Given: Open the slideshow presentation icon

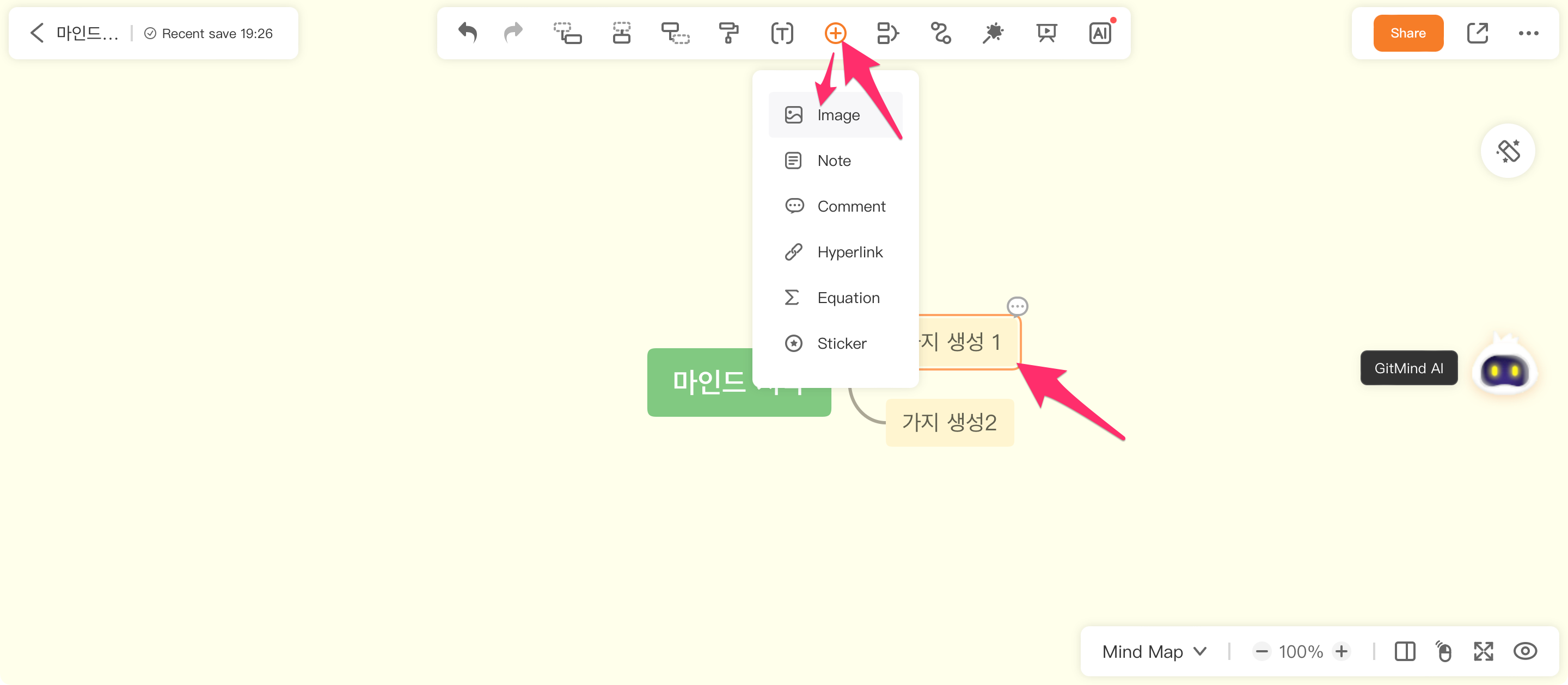Looking at the screenshot, I should click(1046, 33).
